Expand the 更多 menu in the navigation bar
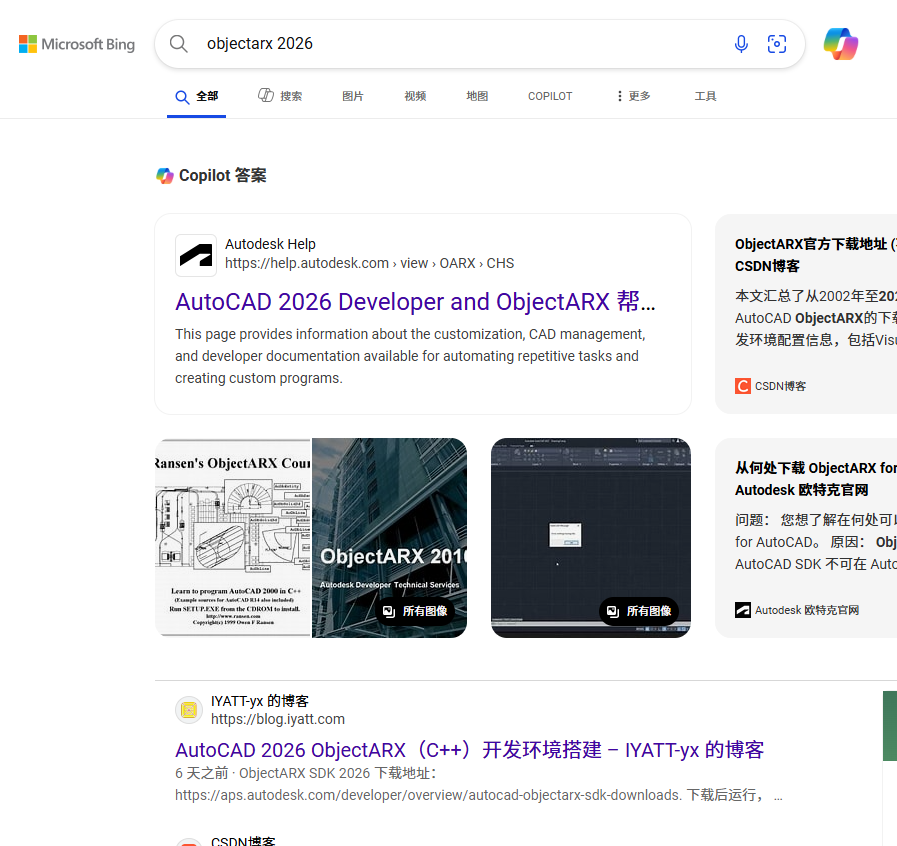 tap(632, 96)
